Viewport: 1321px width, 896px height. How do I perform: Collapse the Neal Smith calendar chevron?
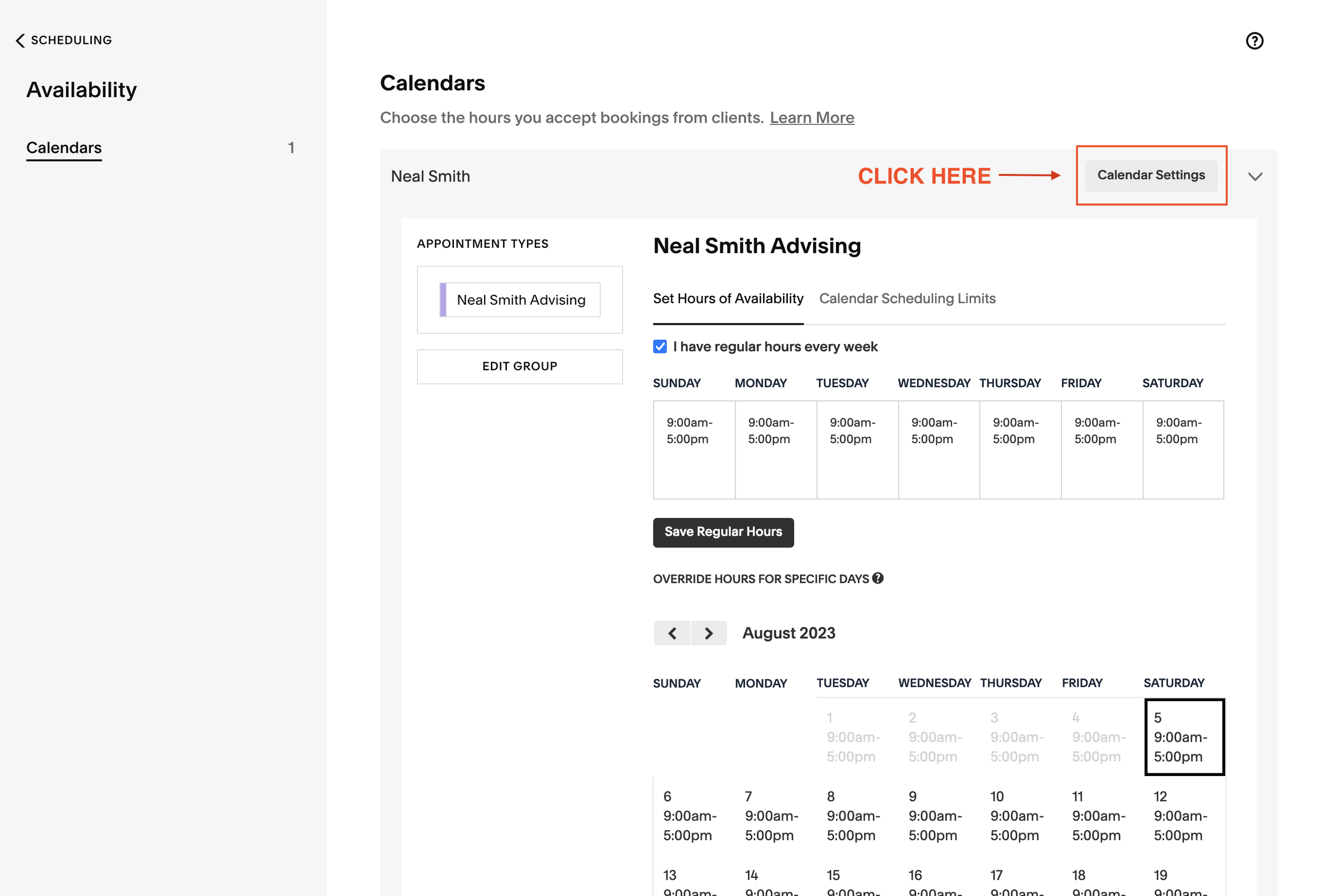(x=1254, y=176)
